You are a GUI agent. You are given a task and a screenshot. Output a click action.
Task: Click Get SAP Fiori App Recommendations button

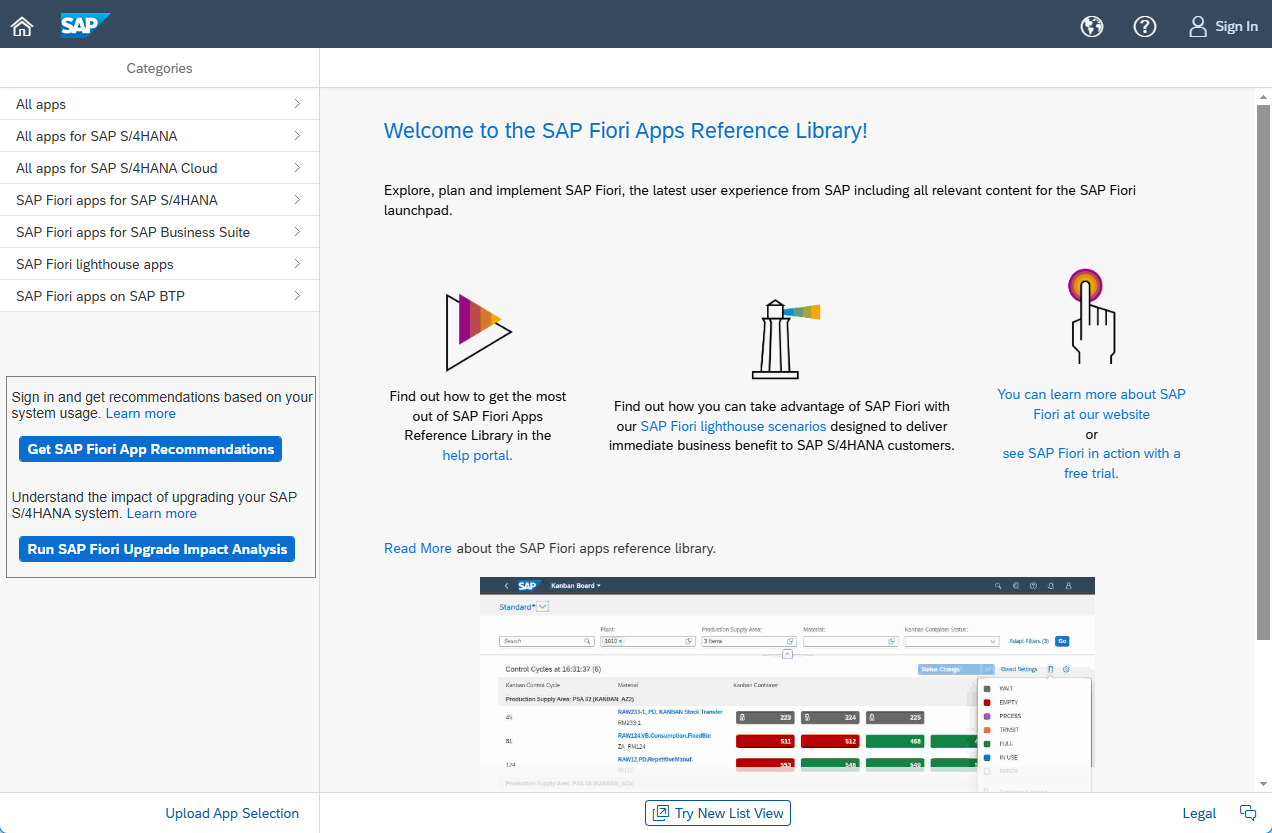click(x=150, y=449)
